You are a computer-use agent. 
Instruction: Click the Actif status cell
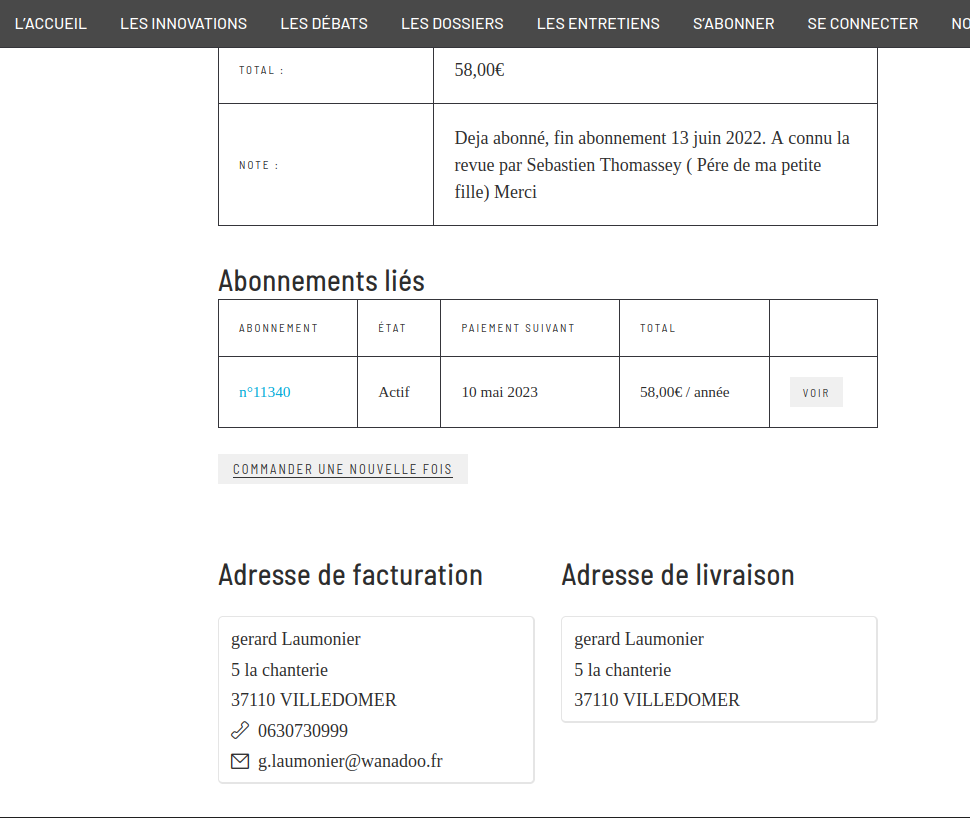[394, 392]
